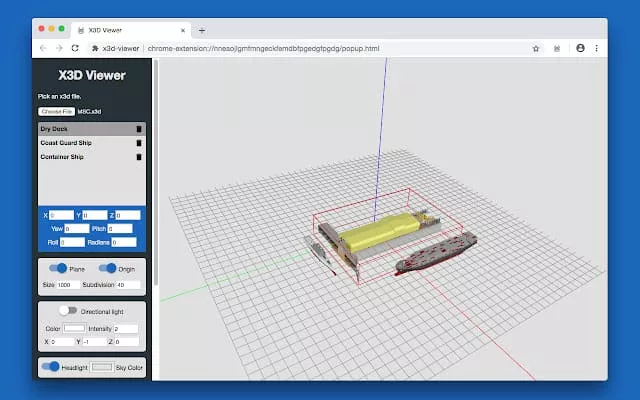Viewport: 640px width, 400px height.
Task: Disable the Headlight switch
Action: (x=50, y=367)
